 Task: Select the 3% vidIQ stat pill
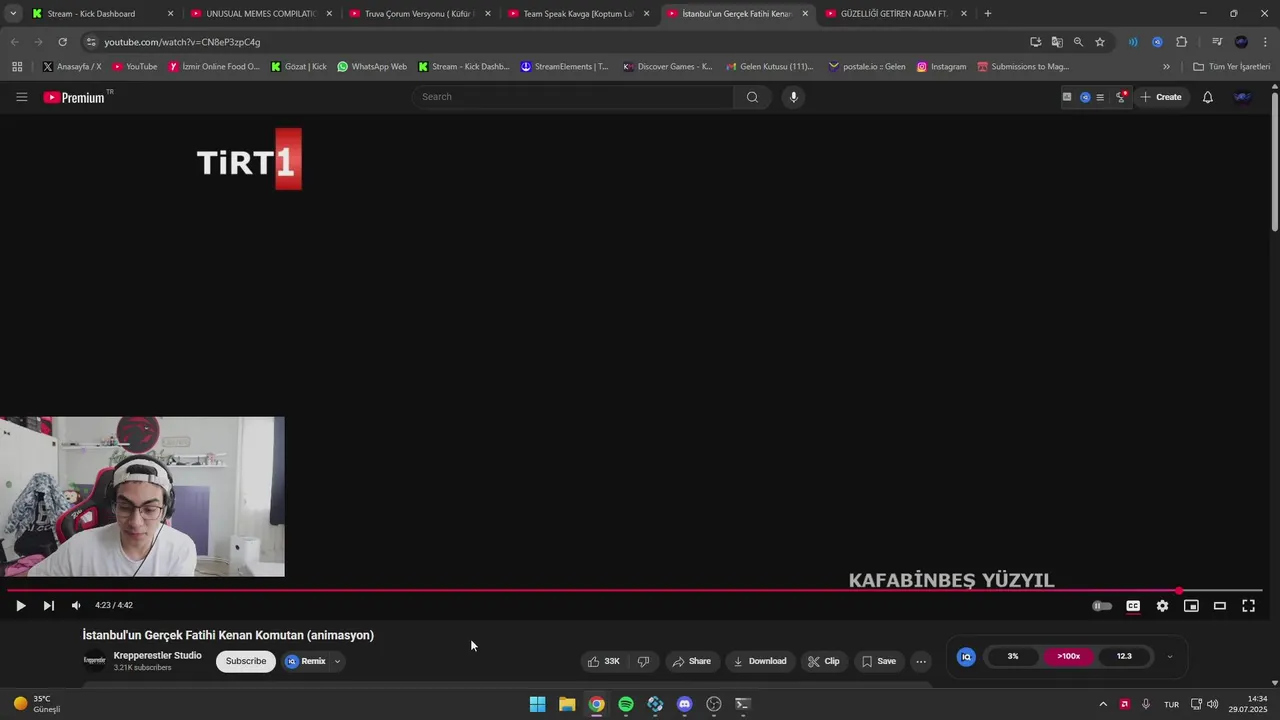click(1013, 657)
